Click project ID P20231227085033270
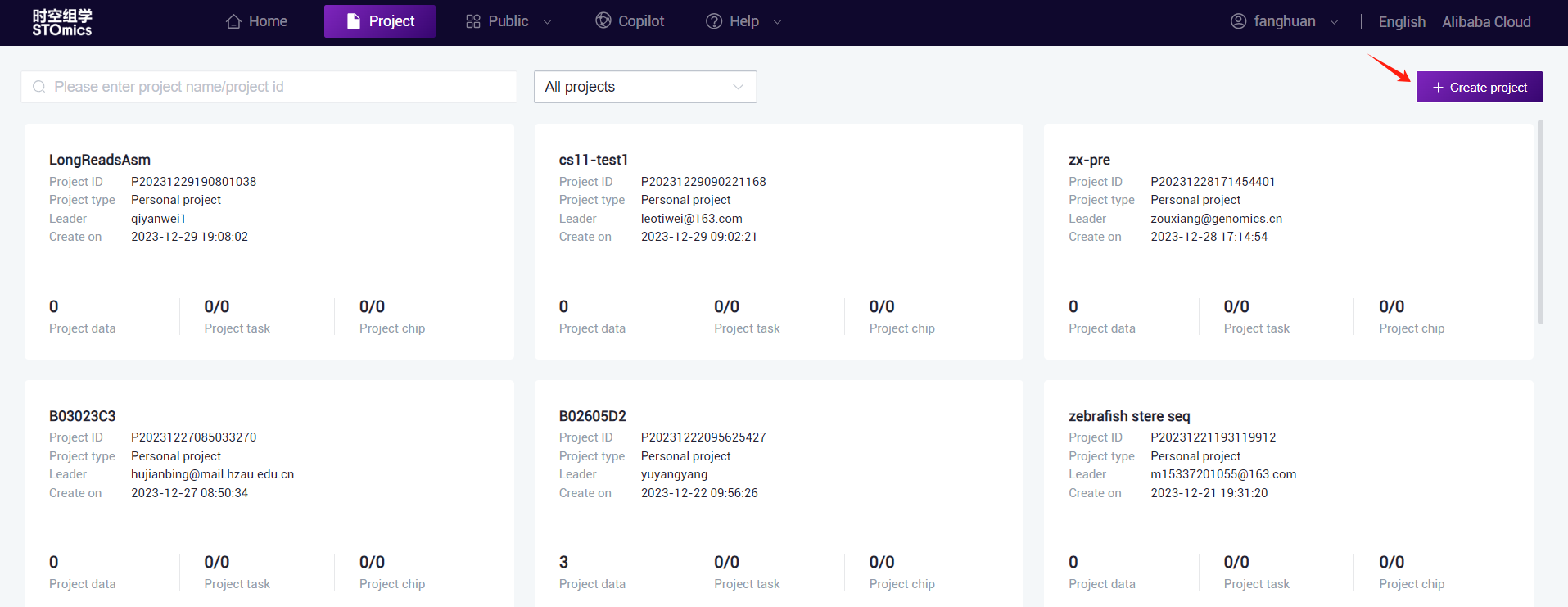Viewport: 1568px width, 607px height. [193, 437]
